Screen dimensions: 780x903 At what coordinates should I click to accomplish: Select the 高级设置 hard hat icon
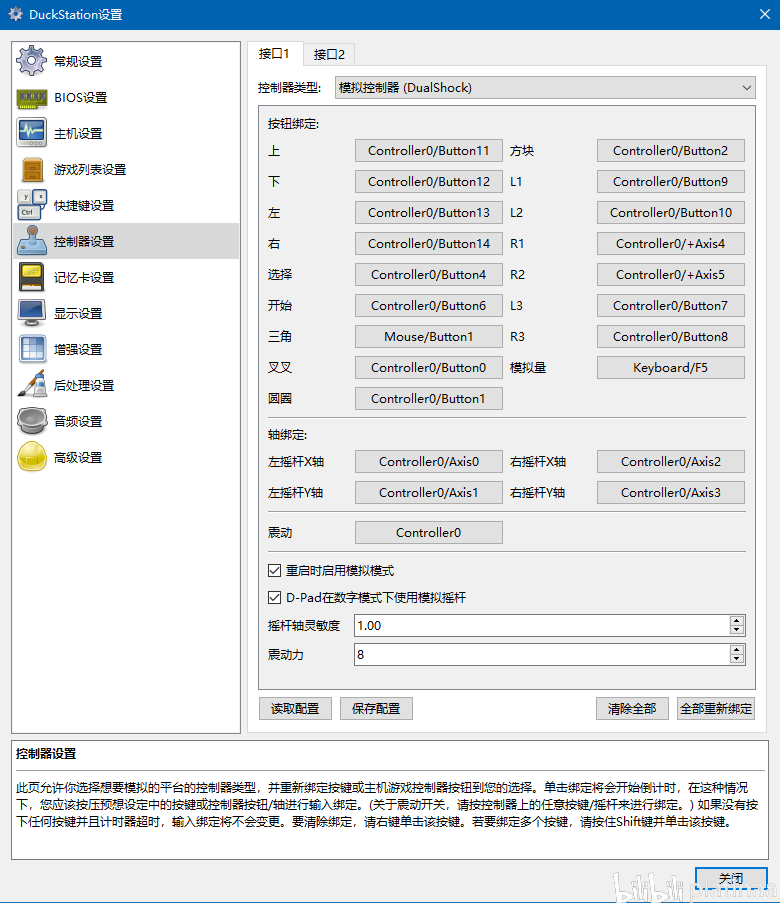32,457
